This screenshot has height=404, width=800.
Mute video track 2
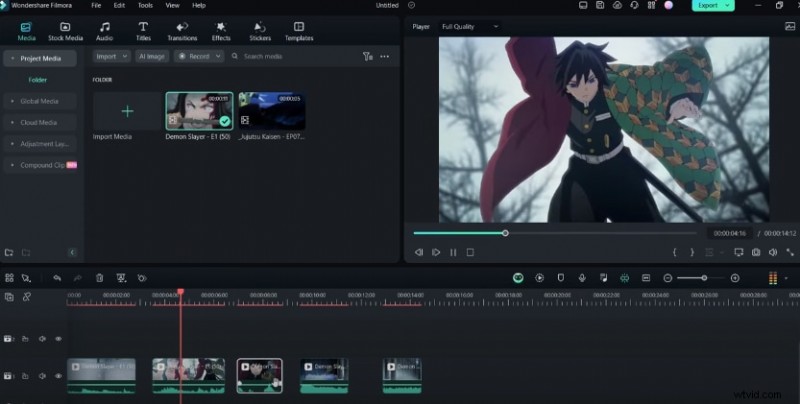[x=42, y=339]
